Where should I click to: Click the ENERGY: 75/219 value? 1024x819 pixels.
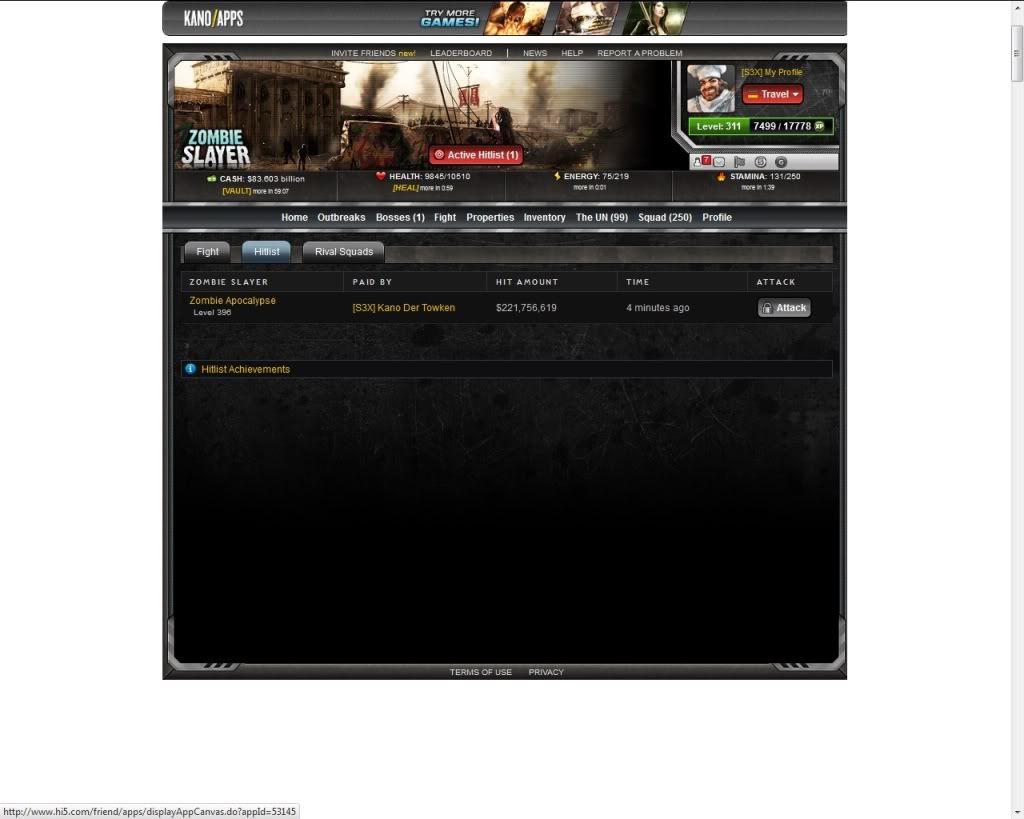pos(596,176)
